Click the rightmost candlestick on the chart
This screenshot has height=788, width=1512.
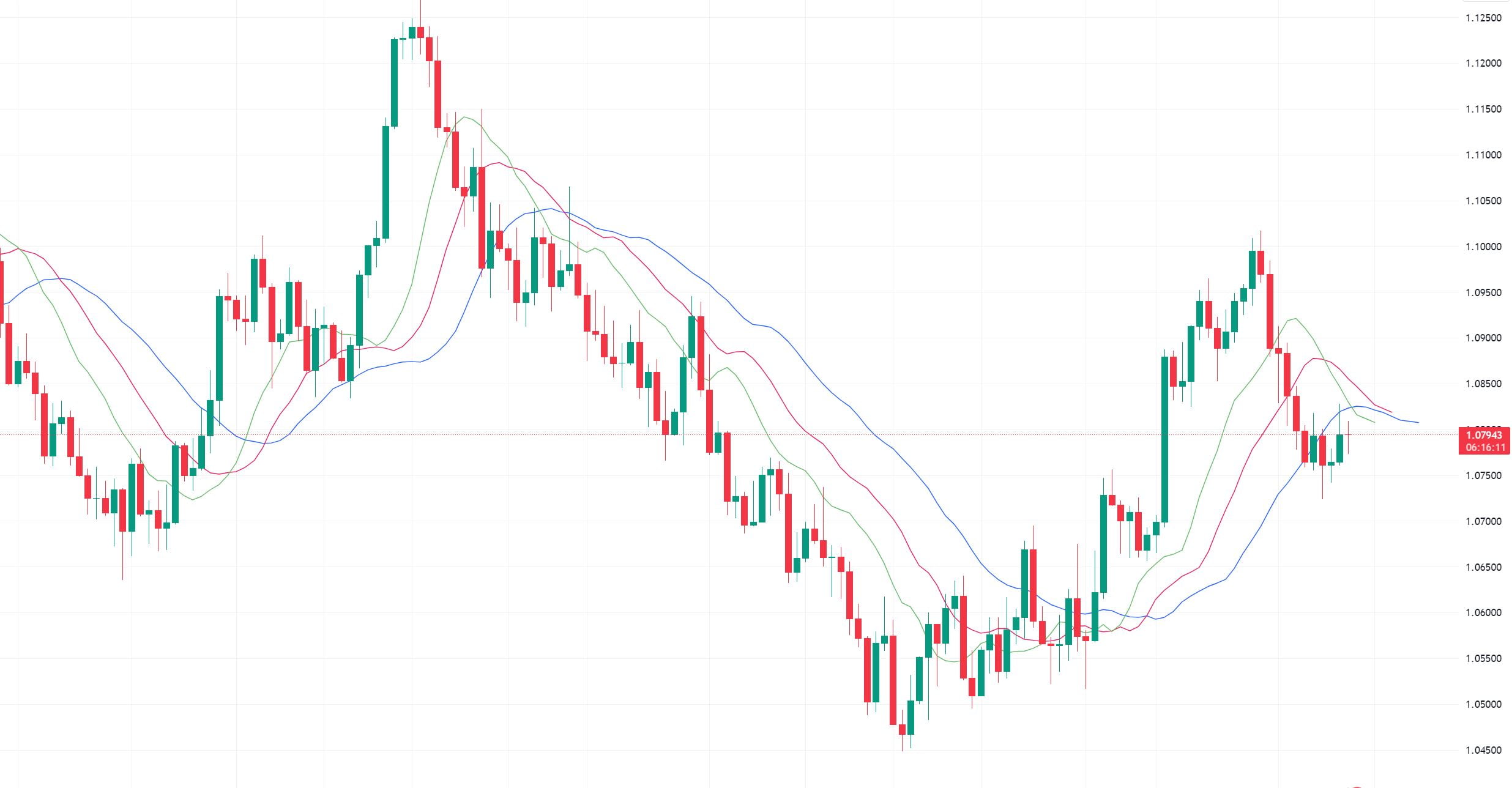point(1348,435)
